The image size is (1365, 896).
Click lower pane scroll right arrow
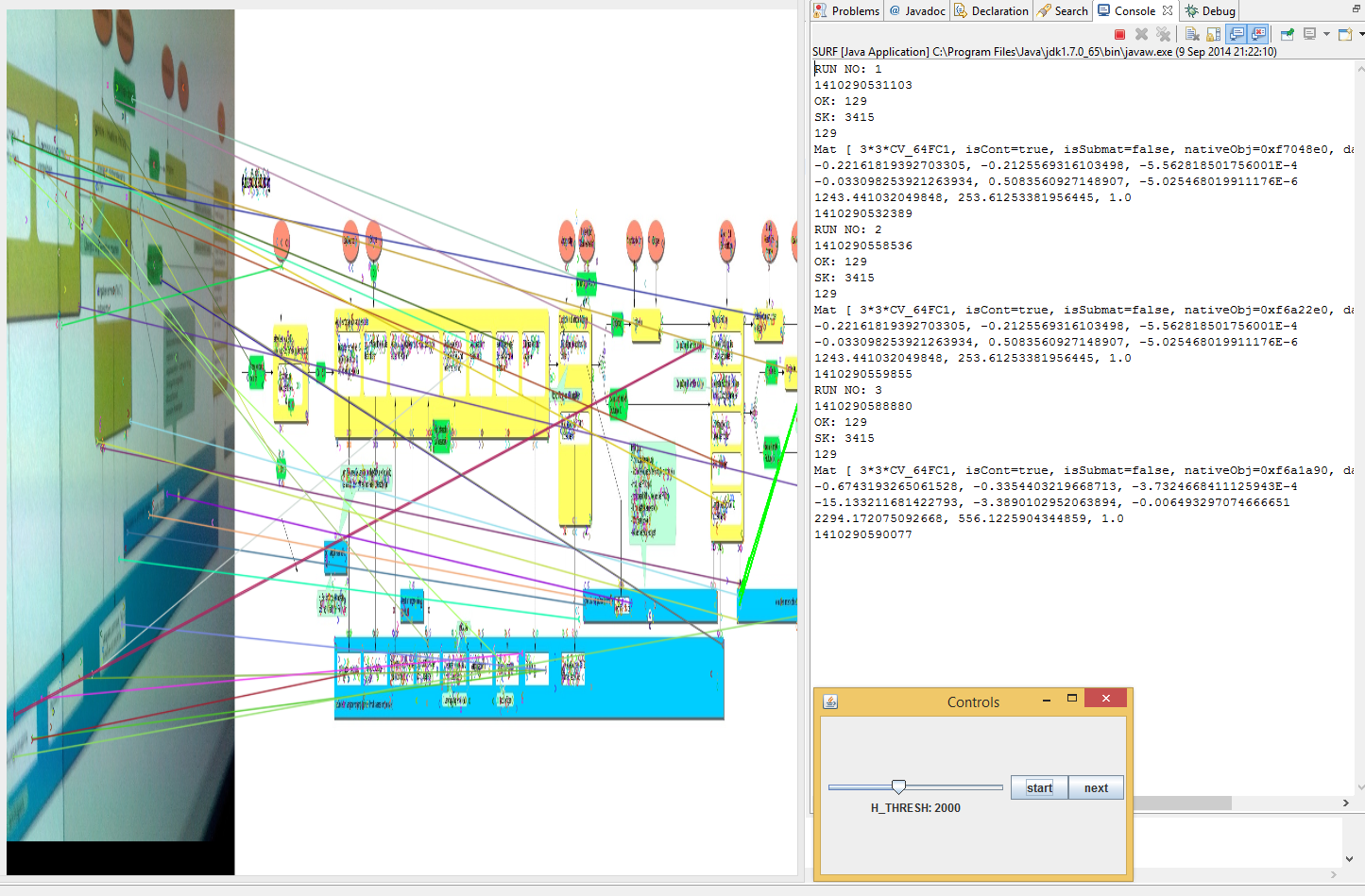coord(1333,874)
